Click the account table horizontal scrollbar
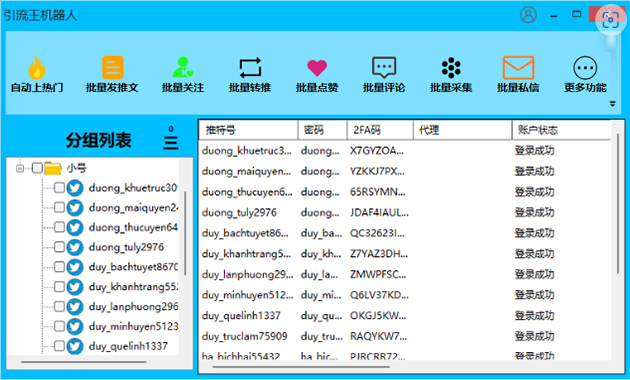This screenshot has height=380, width=630. [x=301, y=366]
